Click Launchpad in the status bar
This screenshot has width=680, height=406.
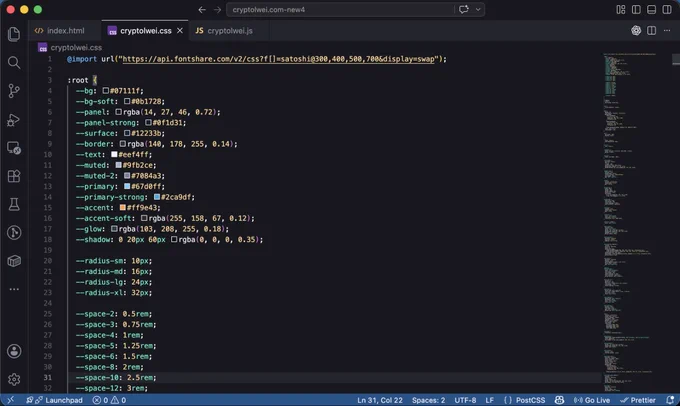tap(54, 400)
